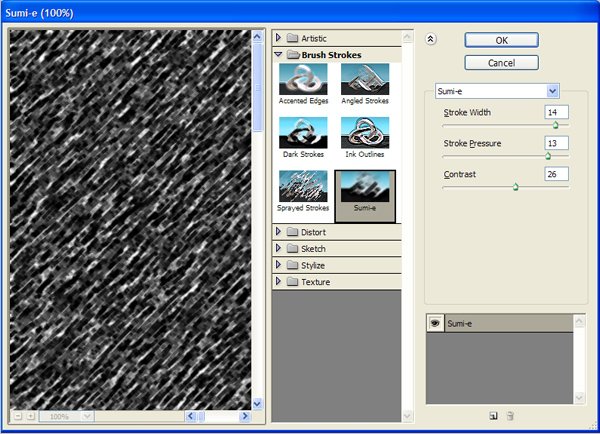Expand the Texture category triangle
This screenshot has height=434, width=600.
[279, 281]
